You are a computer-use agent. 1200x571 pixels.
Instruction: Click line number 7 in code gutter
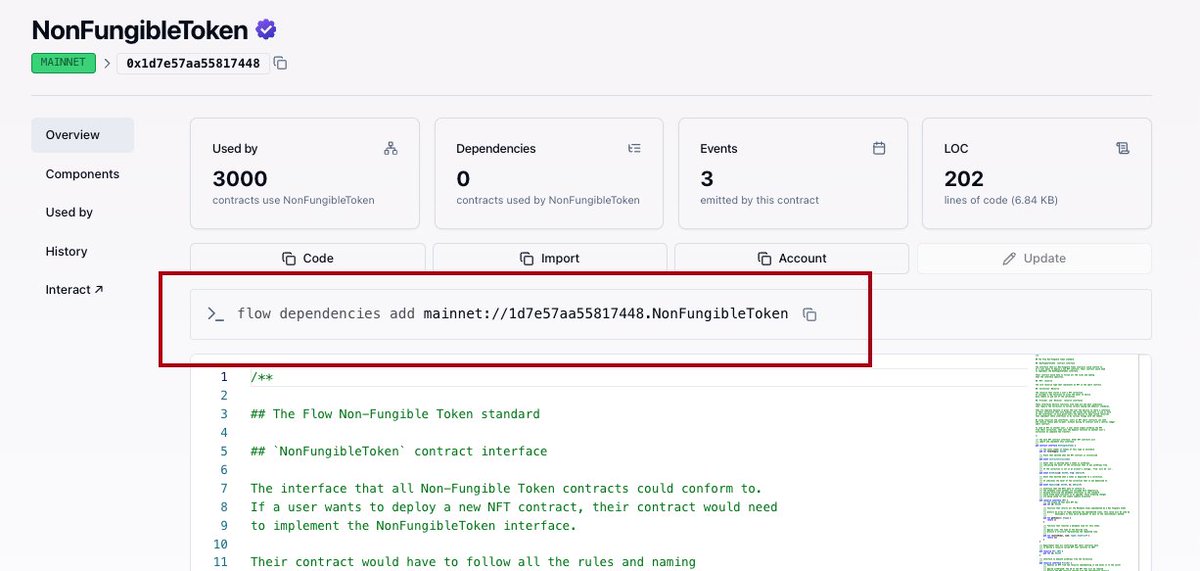pos(224,489)
